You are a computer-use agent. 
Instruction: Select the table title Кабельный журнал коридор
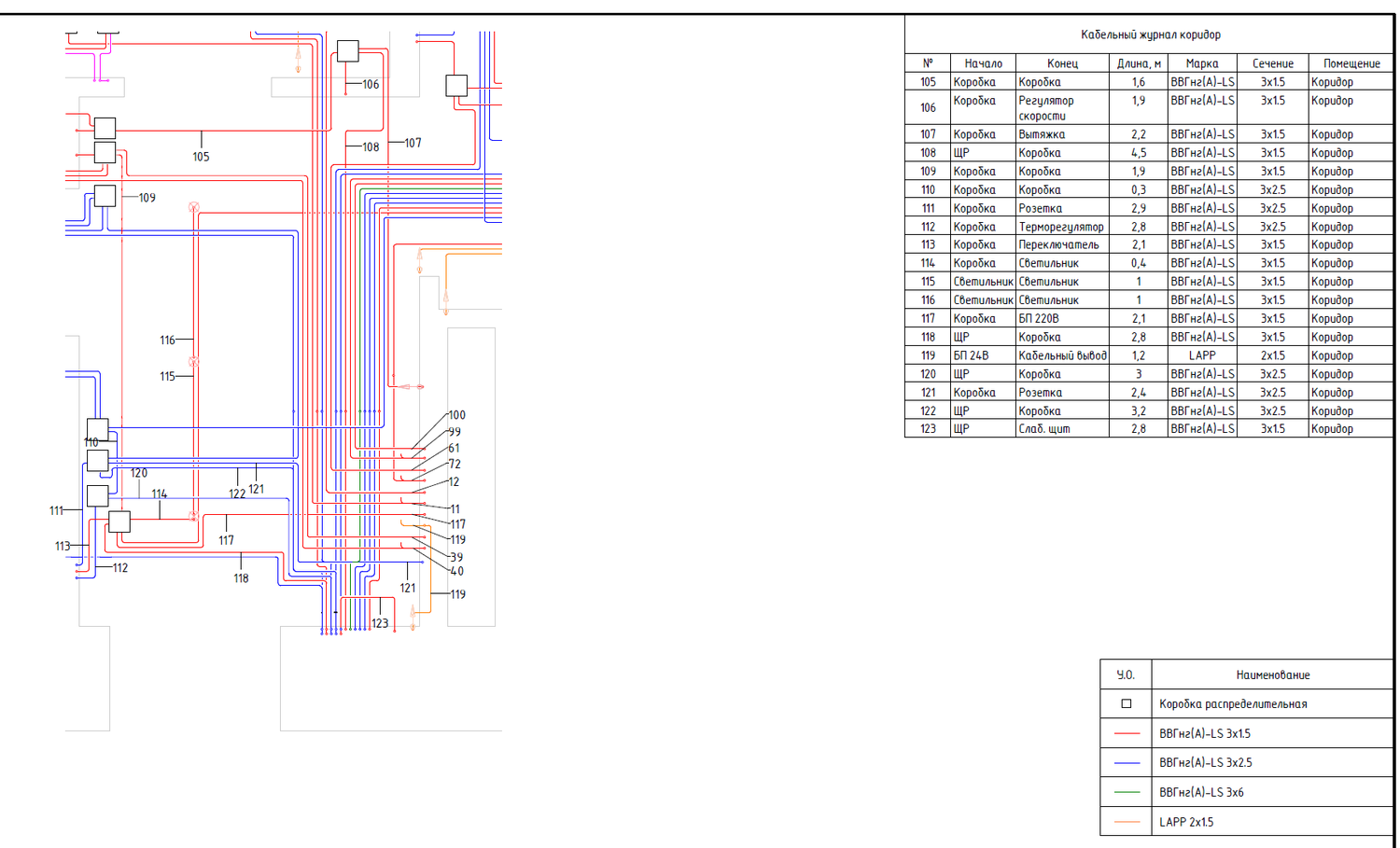click(x=1150, y=35)
